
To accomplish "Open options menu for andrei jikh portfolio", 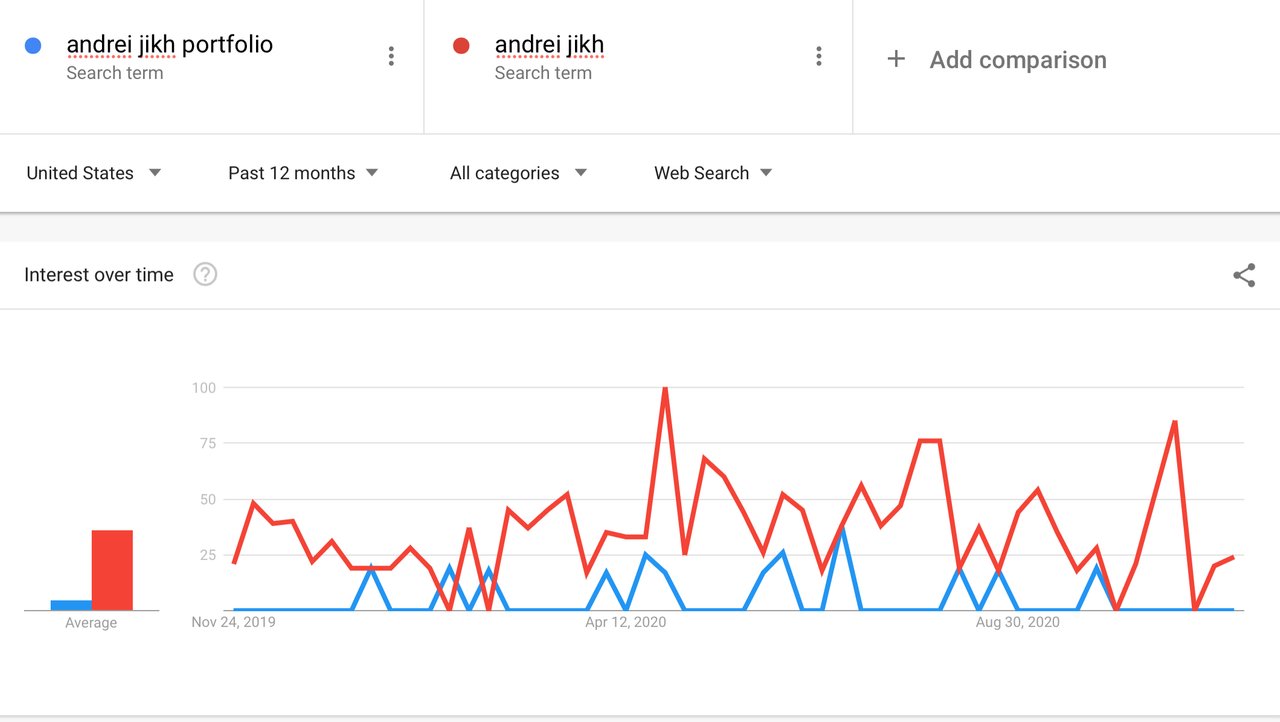I will click(391, 57).
